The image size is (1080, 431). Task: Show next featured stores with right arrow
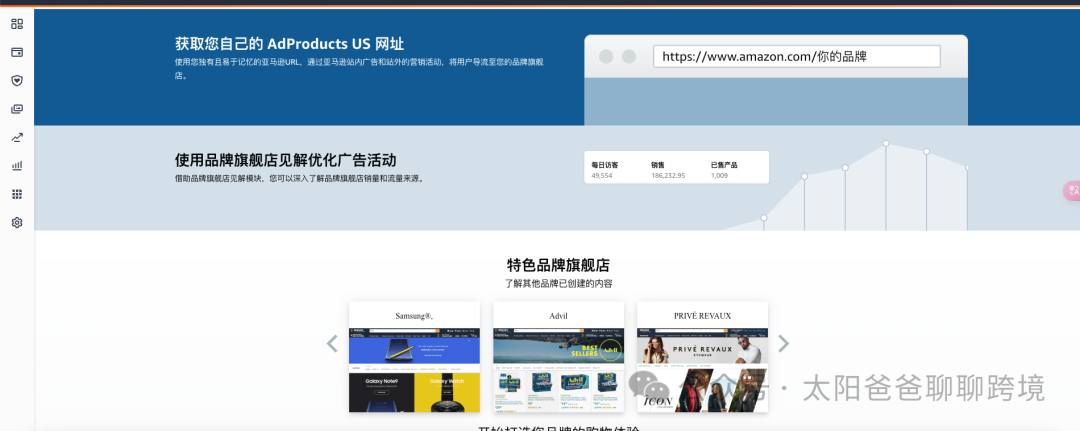(784, 344)
